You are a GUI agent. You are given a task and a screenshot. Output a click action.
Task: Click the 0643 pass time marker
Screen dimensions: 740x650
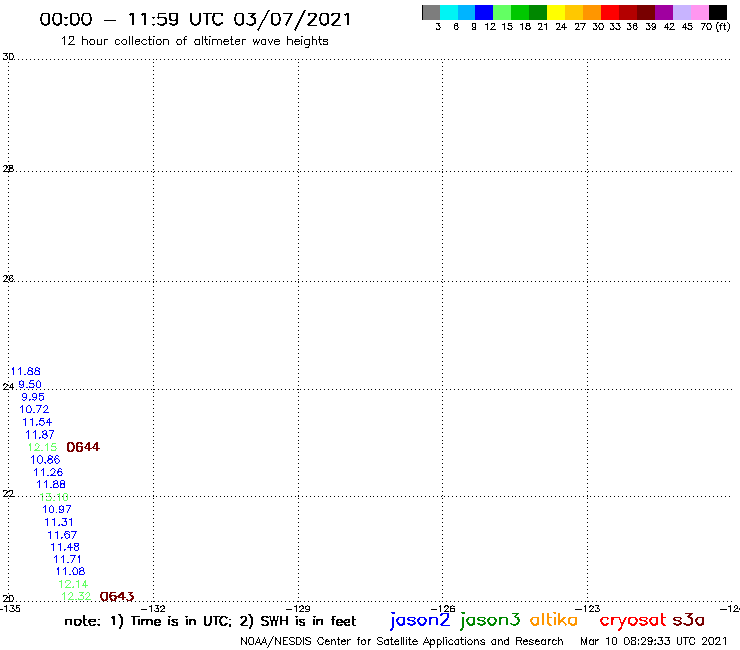tap(117, 597)
